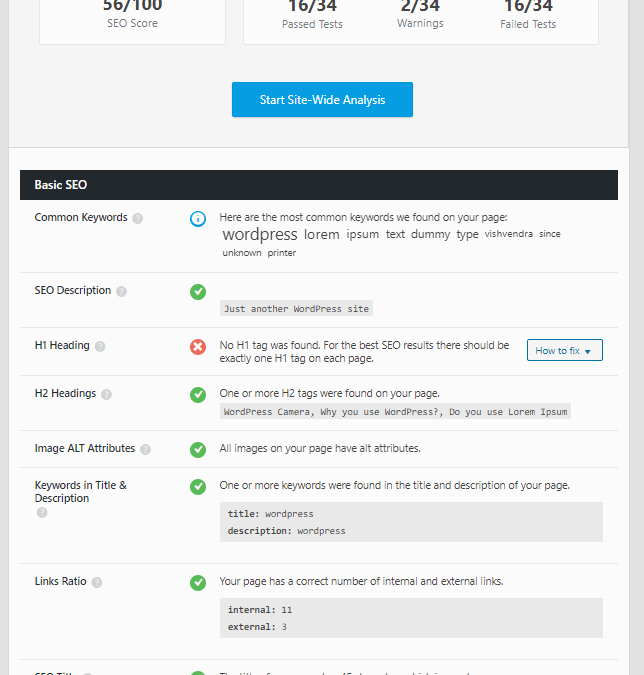The width and height of the screenshot is (644, 675).
Task: Click the SEO Score label
Action: coord(132,23)
